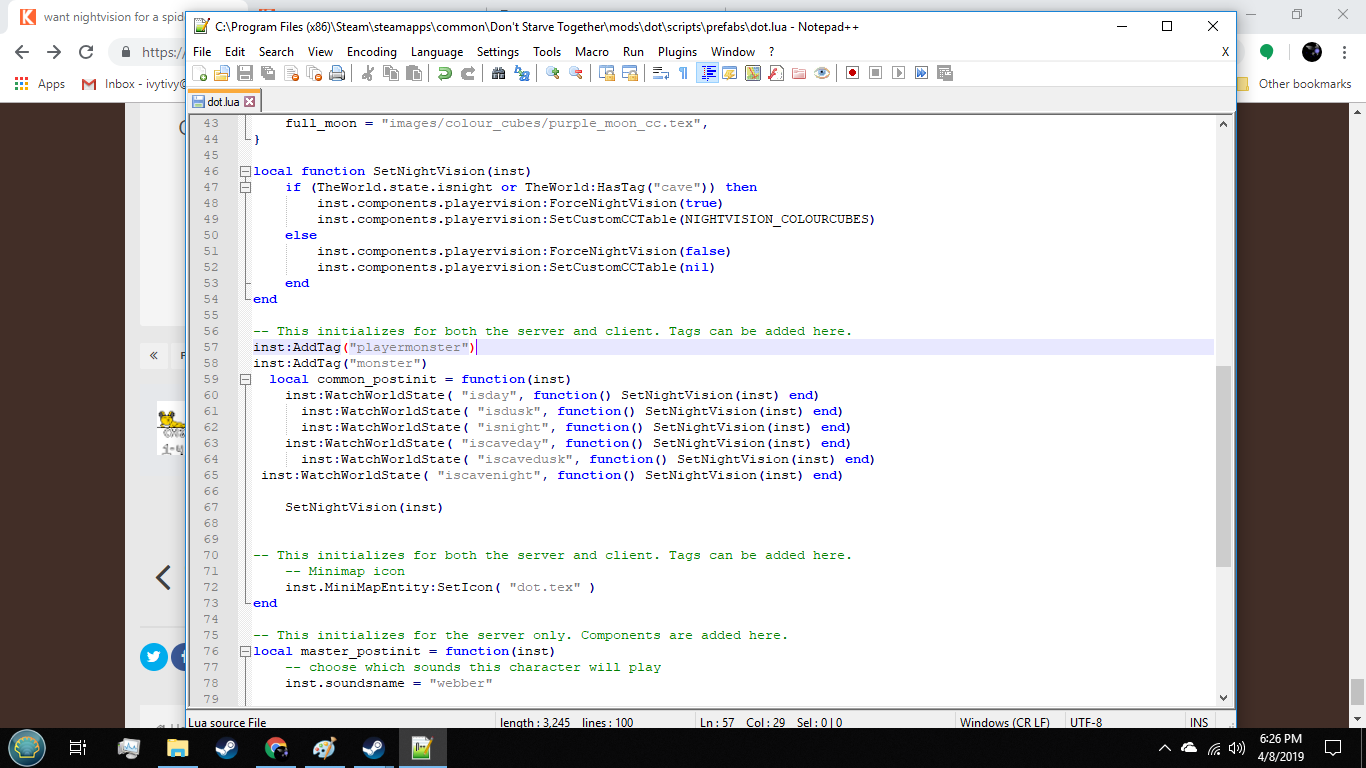Open Steam from the Windows taskbar
1366x768 pixels.
[226, 748]
